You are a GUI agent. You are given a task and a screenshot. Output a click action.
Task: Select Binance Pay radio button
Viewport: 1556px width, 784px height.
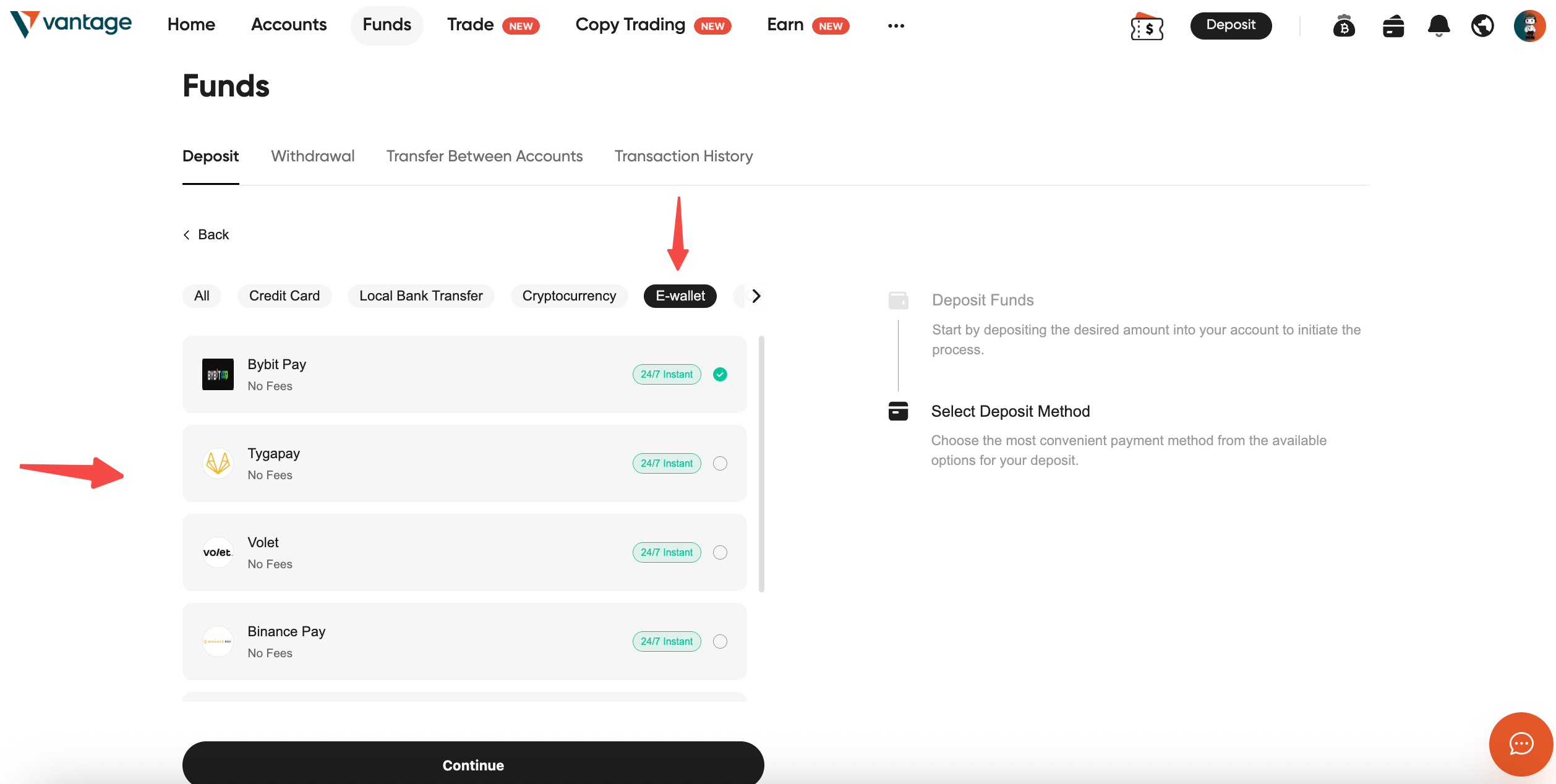coord(720,641)
